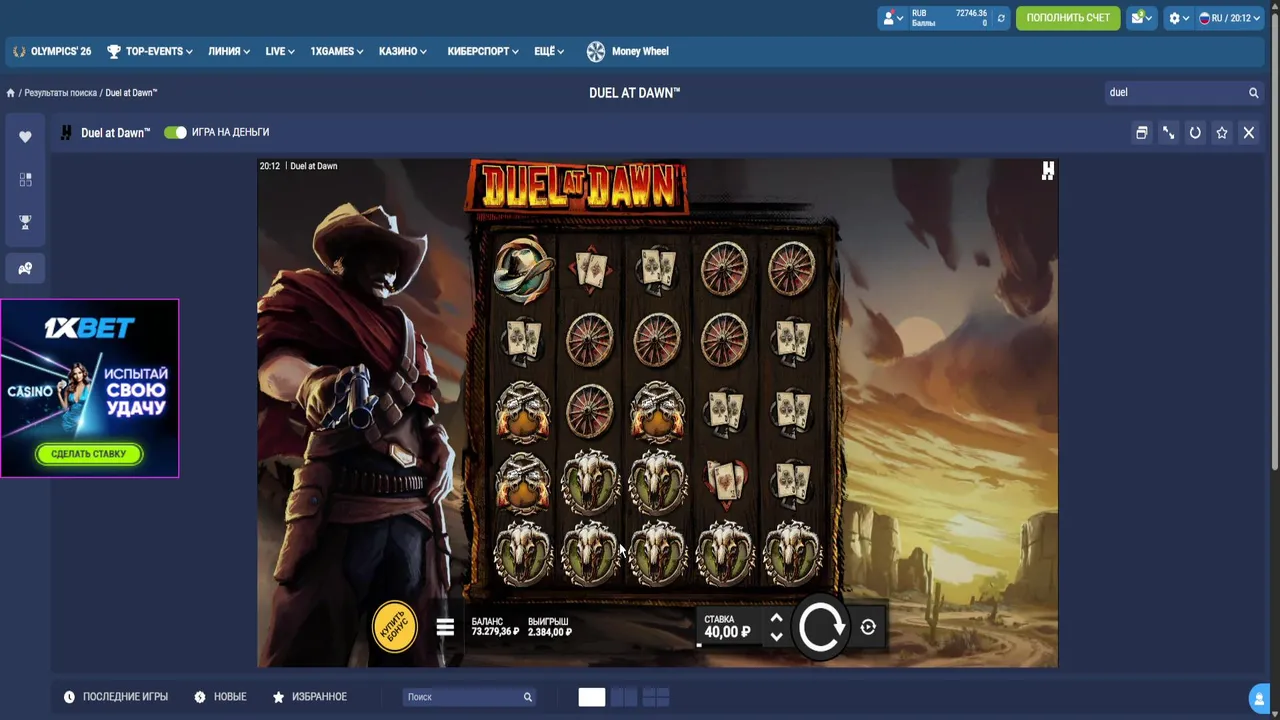Open the Избранное tab
This screenshot has height=720, width=1280.
310,697
